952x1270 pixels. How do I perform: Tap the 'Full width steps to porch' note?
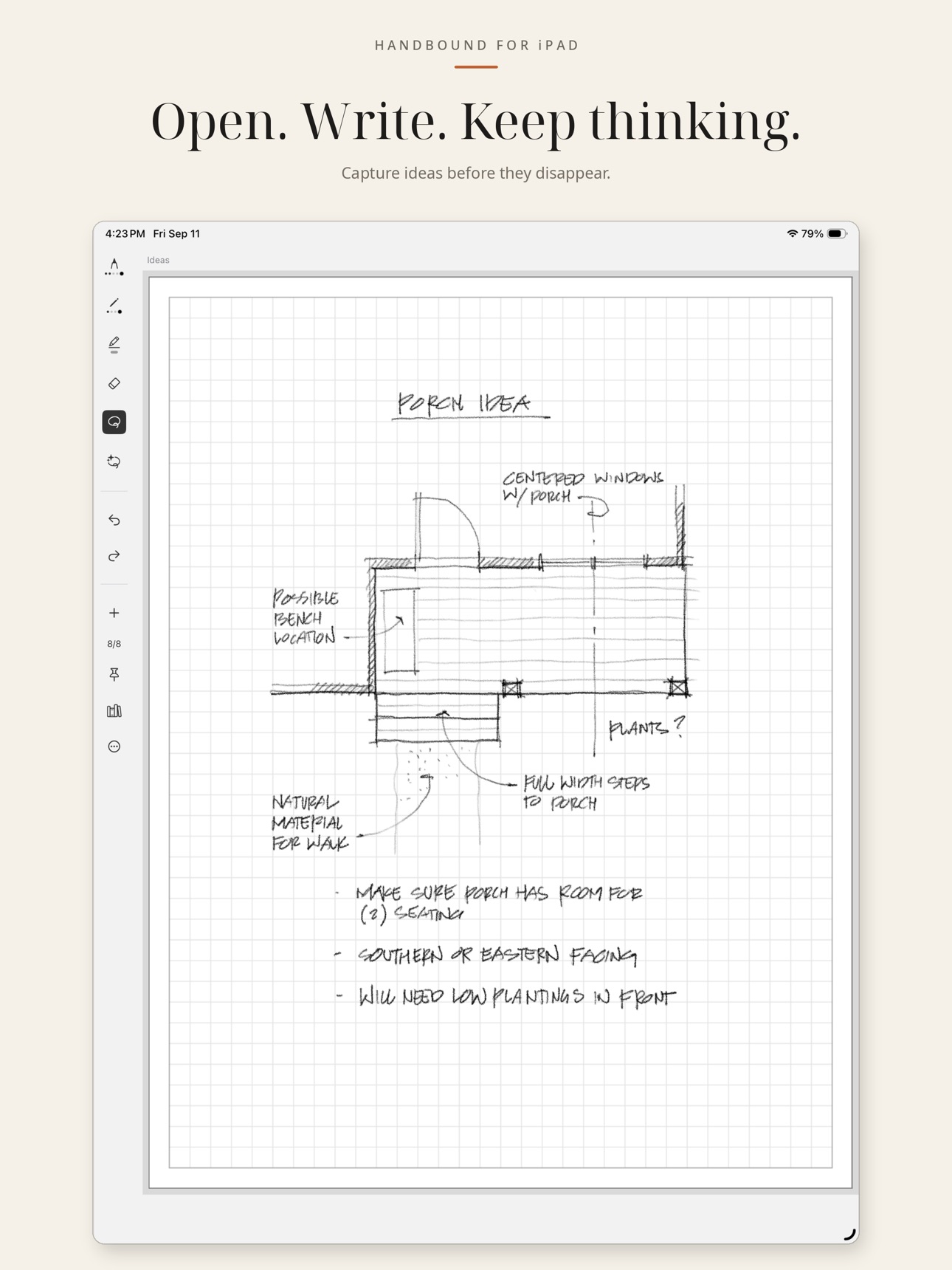pyautogui.click(x=586, y=792)
